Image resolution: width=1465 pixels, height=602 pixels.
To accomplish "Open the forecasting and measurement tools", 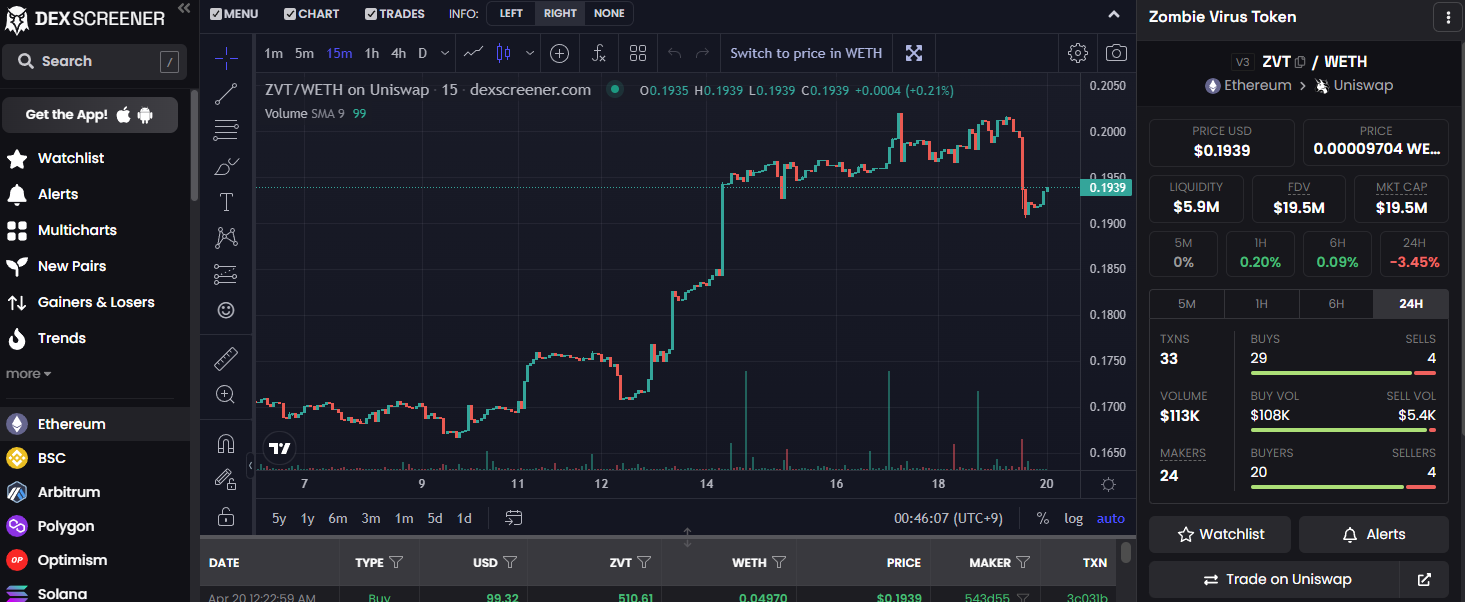I will [226, 274].
